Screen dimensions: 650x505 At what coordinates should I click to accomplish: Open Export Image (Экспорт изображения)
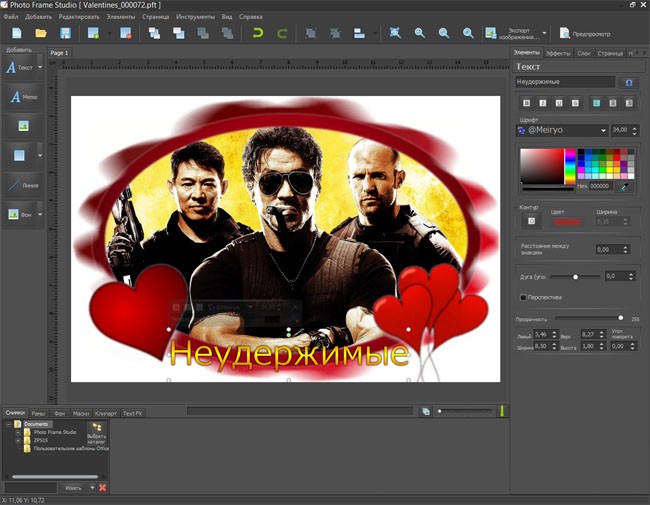coord(512,34)
